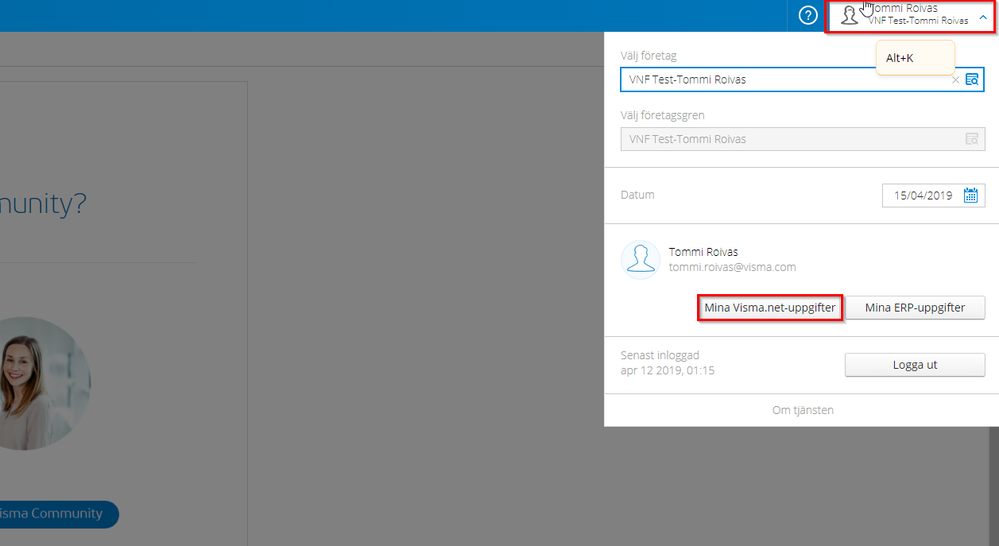Click the Välj företagsgren field

click(802, 139)
